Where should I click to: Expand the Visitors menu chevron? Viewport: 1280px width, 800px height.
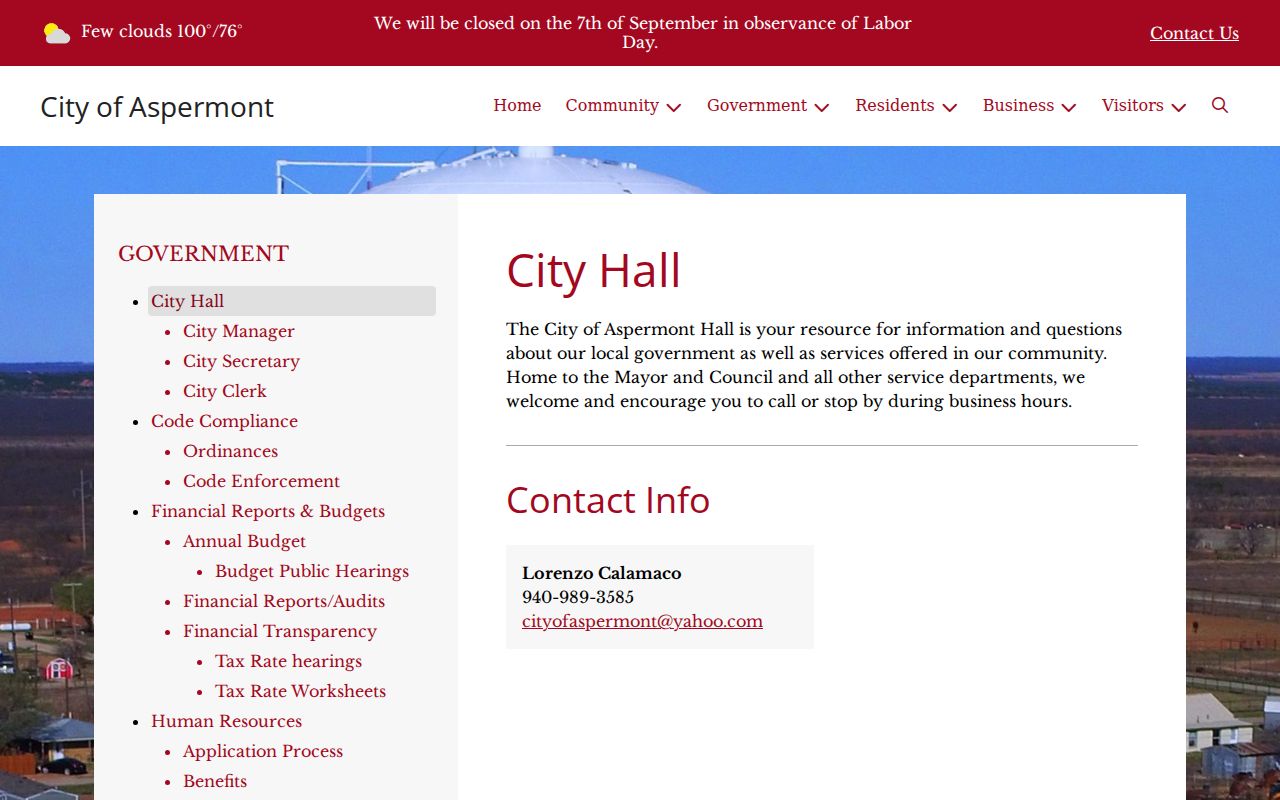pyautogui.click(x=1179, y=107)
